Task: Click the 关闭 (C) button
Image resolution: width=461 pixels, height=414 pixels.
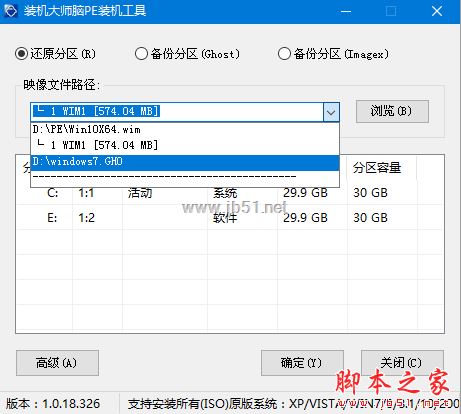Action: click(402, 363)
